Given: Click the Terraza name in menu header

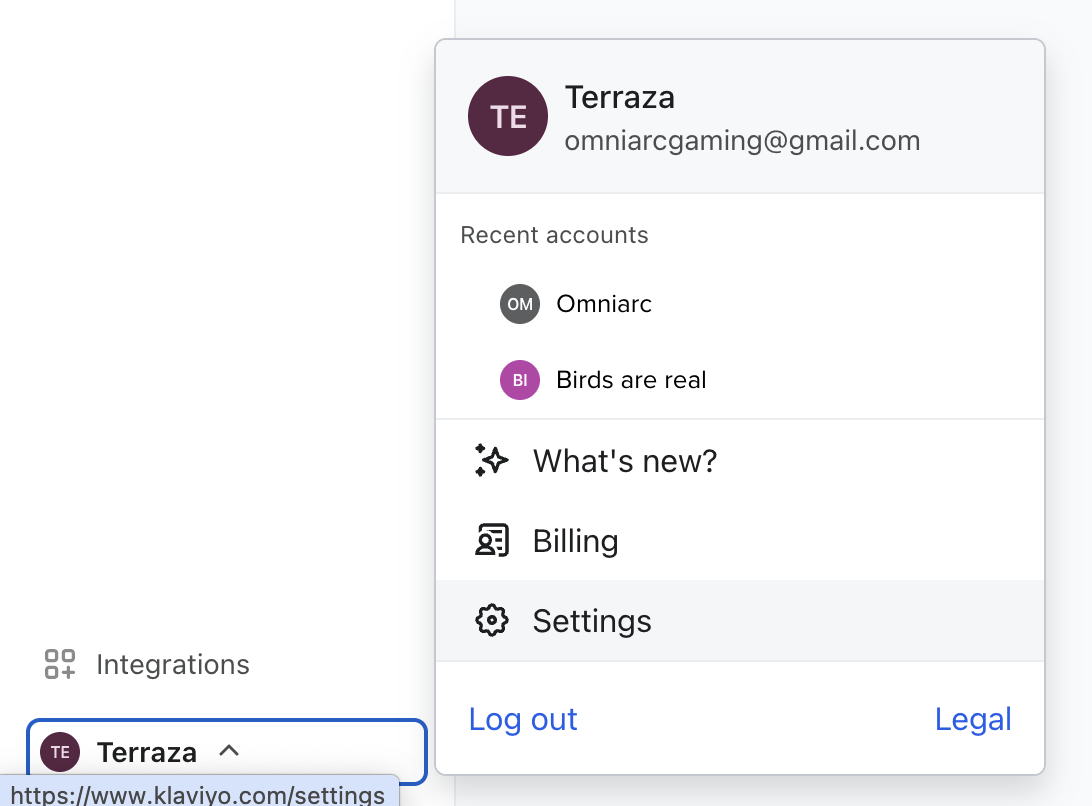Looking at the screenshot, I should (x=620, y=97).
